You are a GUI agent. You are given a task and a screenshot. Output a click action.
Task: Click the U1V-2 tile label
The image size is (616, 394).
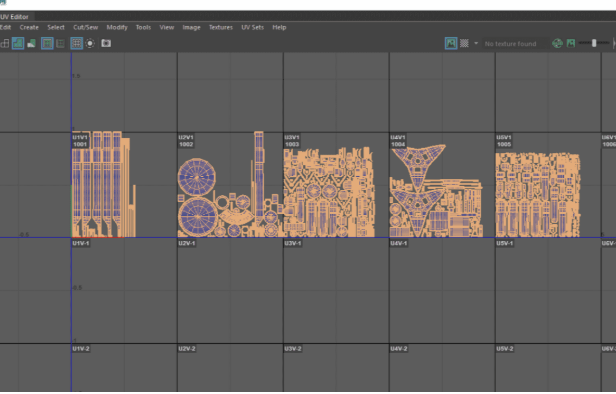tap(81, 349)
